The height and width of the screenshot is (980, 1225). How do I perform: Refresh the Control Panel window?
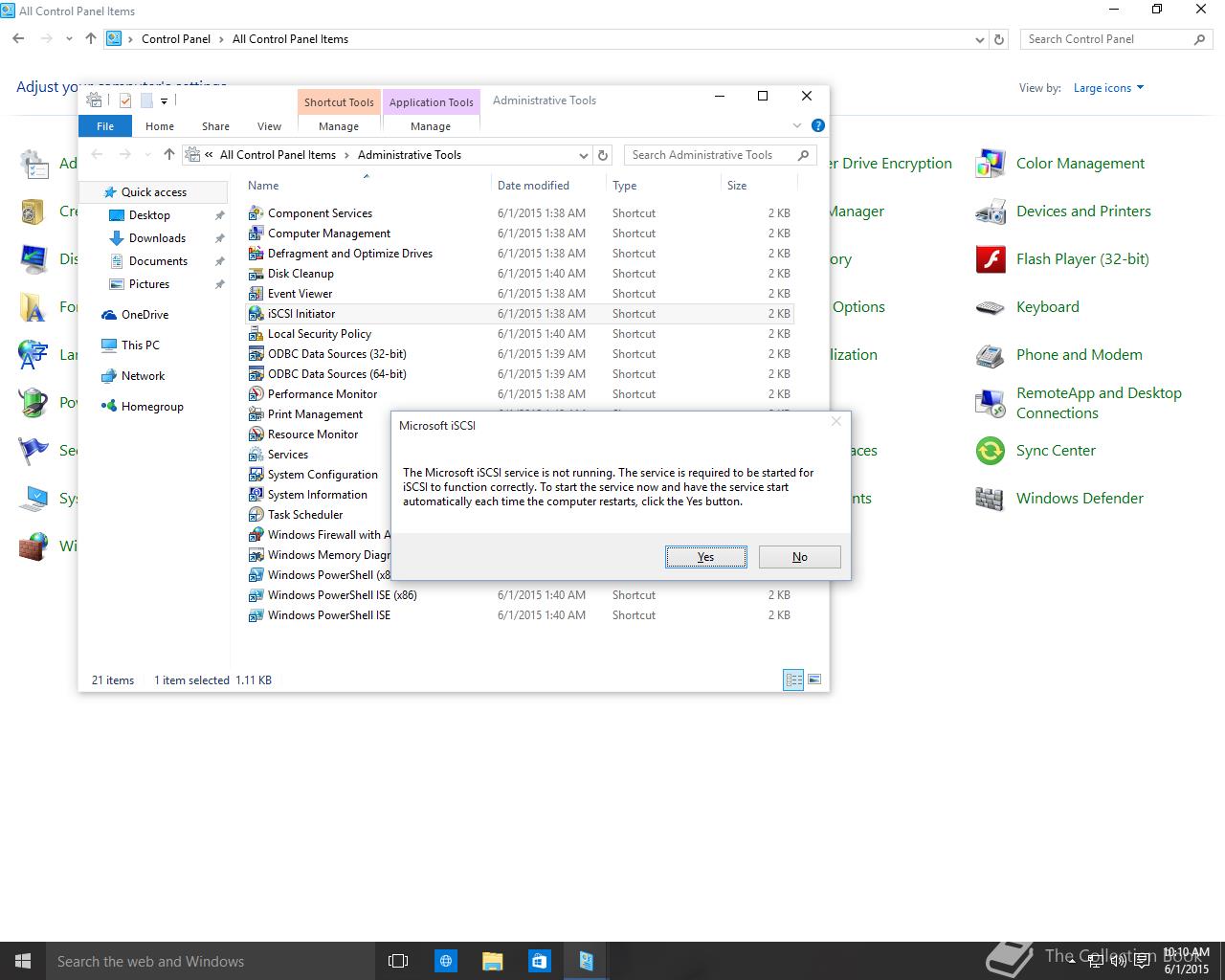click(999, 39)
